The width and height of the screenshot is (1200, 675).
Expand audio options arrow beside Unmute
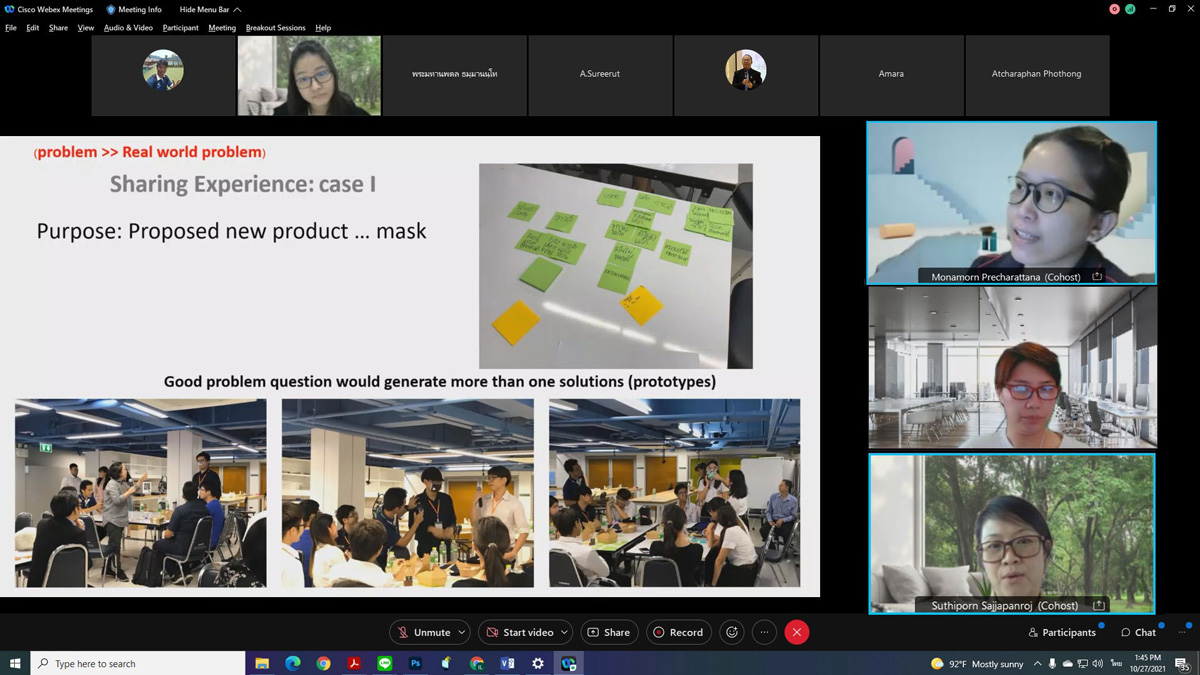click(461, 632)
